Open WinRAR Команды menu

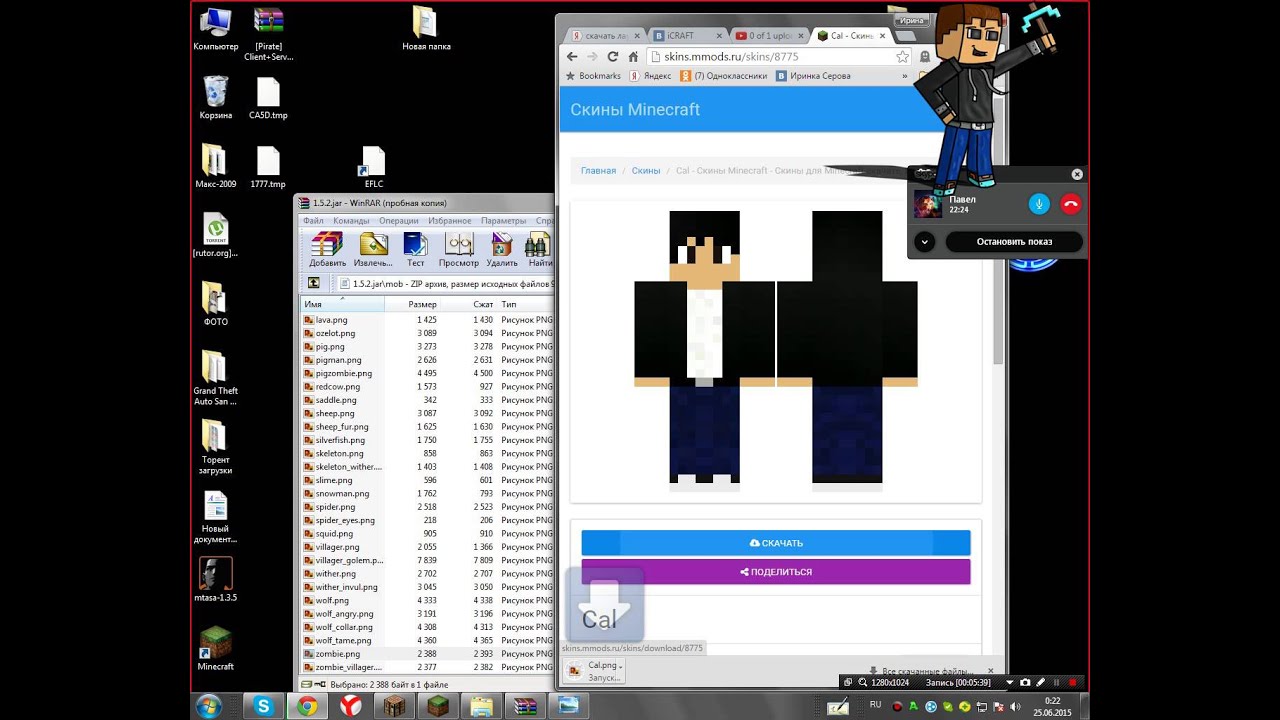351,221
